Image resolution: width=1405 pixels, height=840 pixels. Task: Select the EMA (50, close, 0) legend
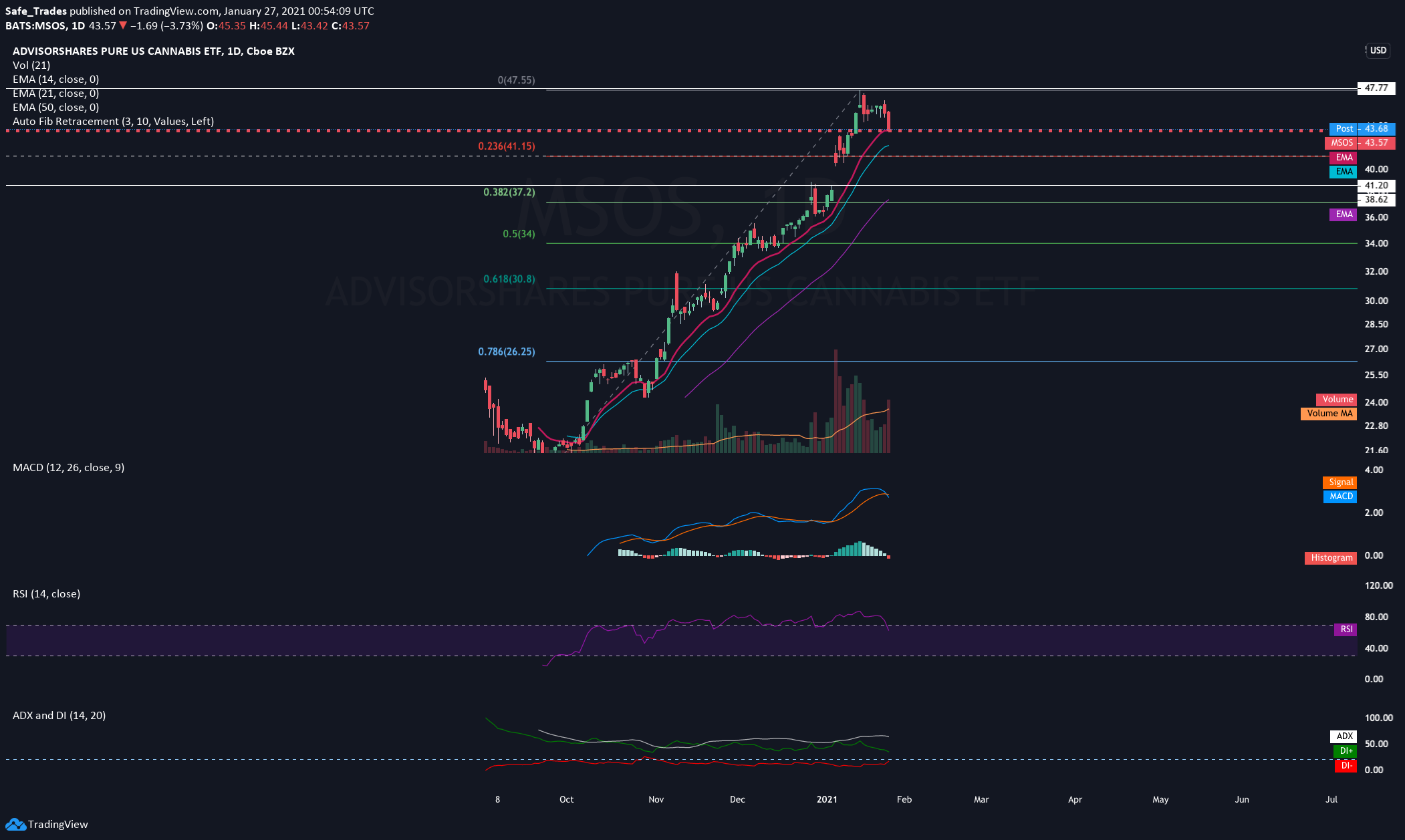tap(56, 107)
